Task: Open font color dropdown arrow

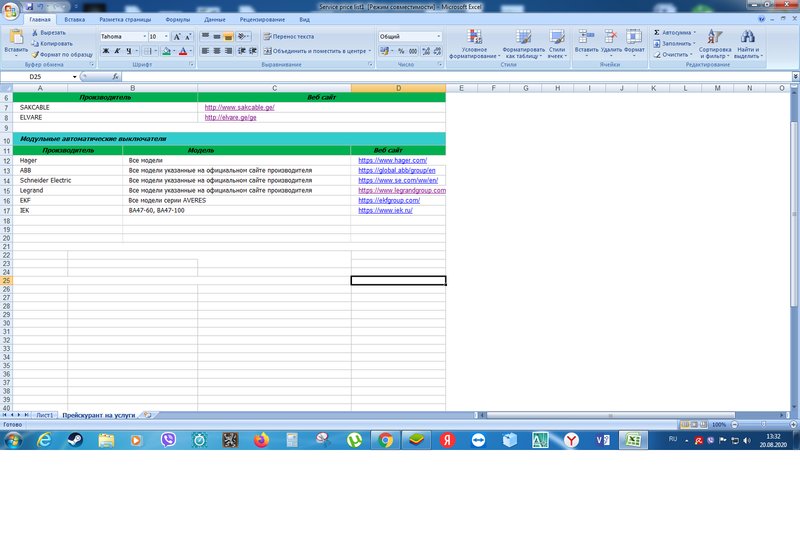Action: click(x=191, y=51)
